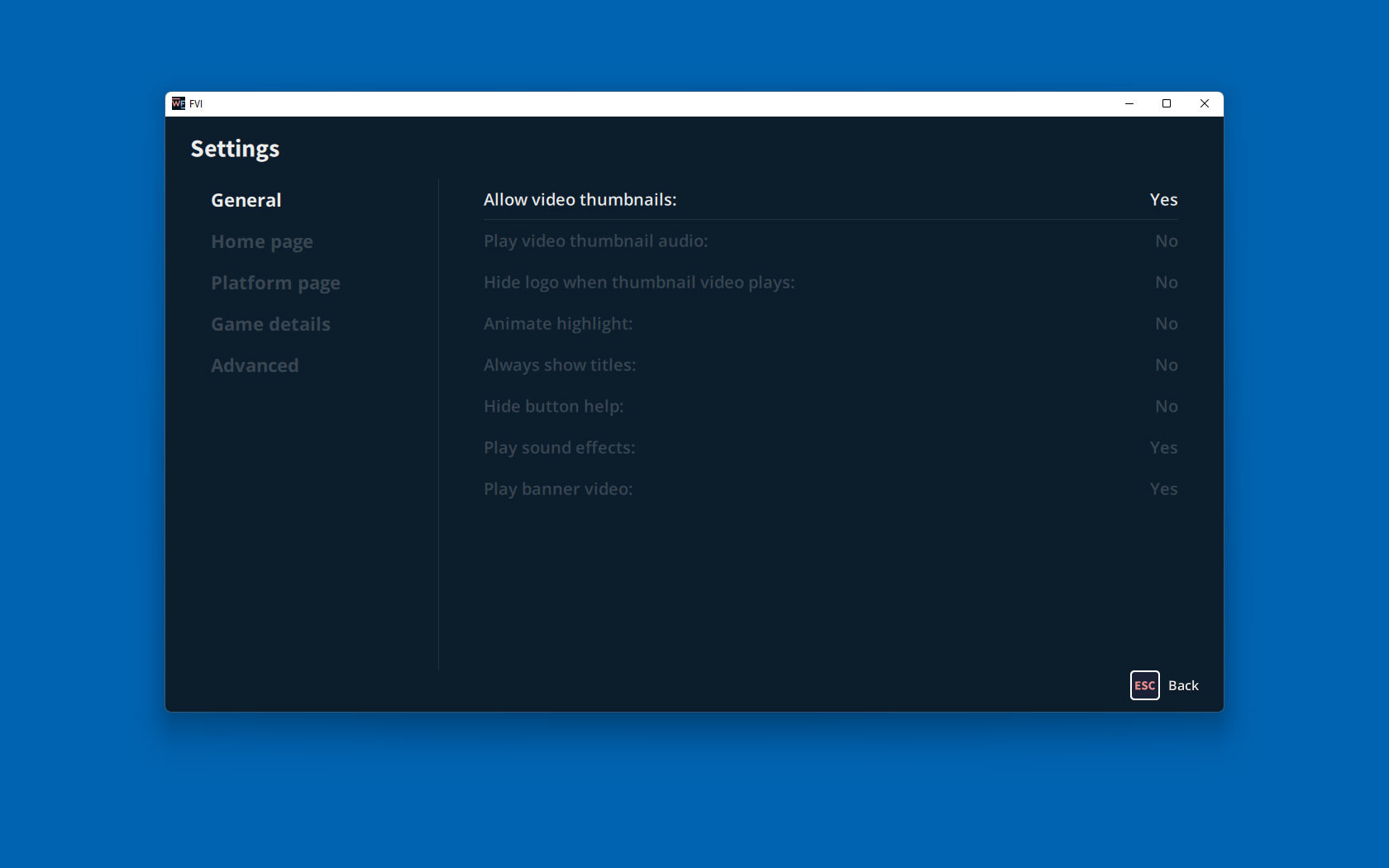Click the Yes value beside Play banner video

1163,489
